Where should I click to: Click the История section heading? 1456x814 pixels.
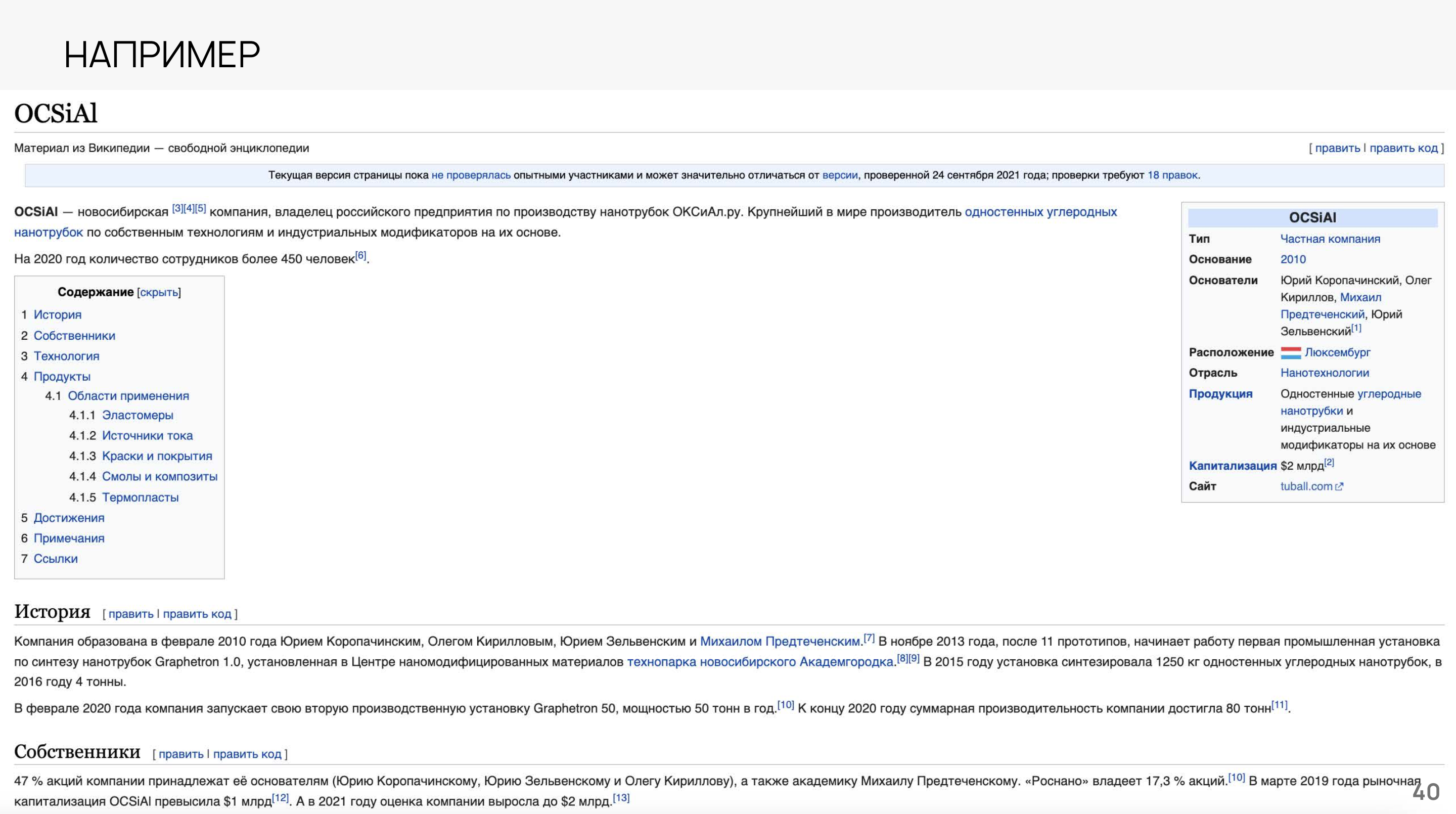pyautogui.click(x=52, y=611)
